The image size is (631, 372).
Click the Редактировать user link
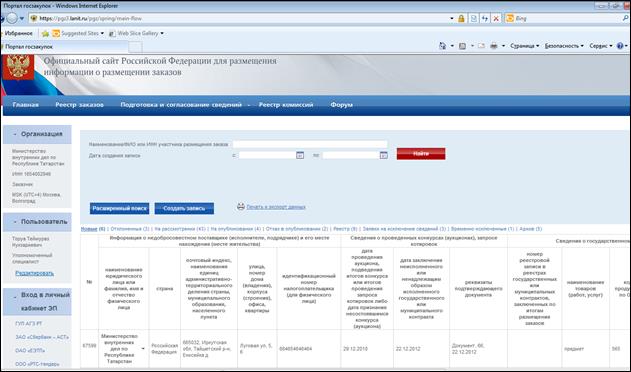[x=35, y=273]
